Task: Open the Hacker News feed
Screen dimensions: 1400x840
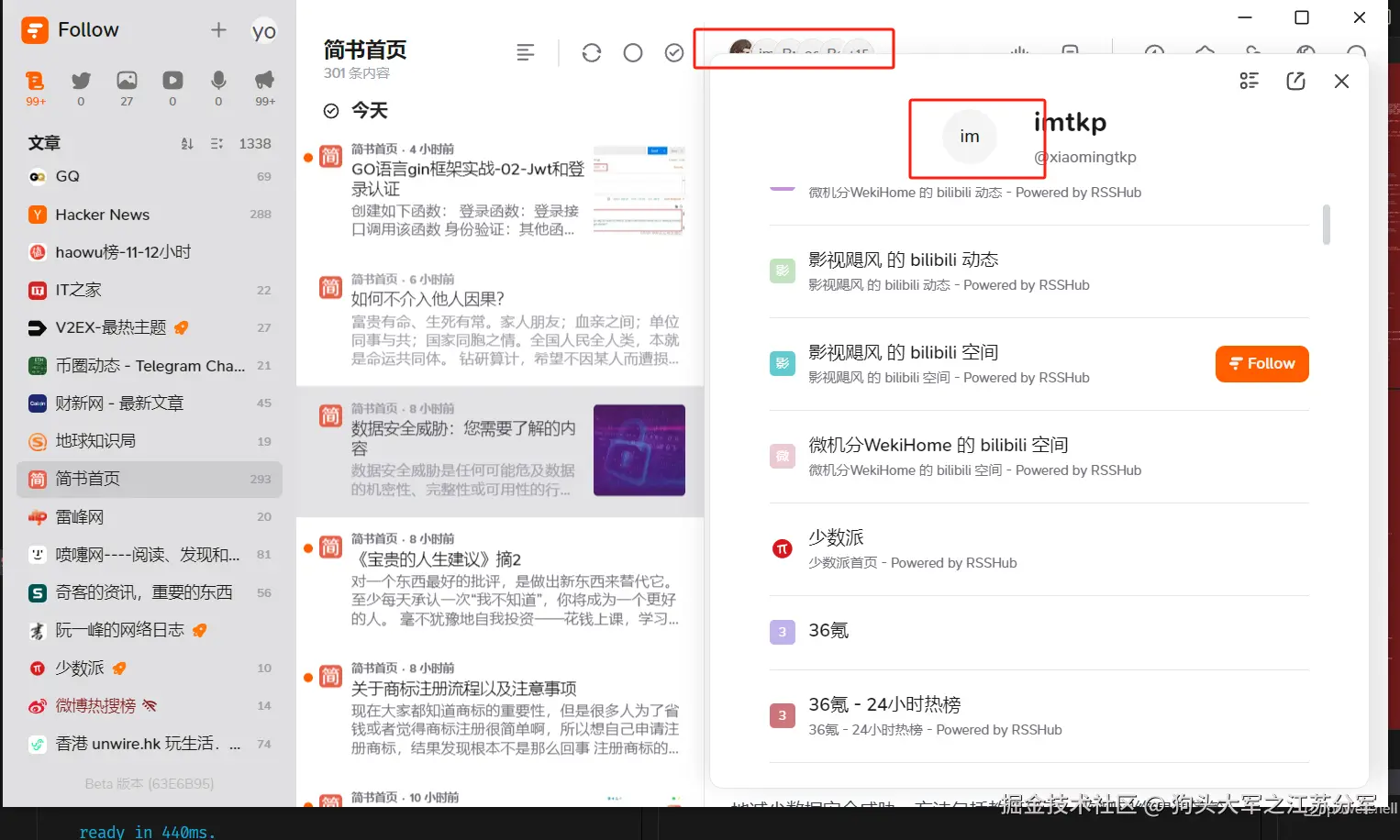Action: click(x=150, y=215)
